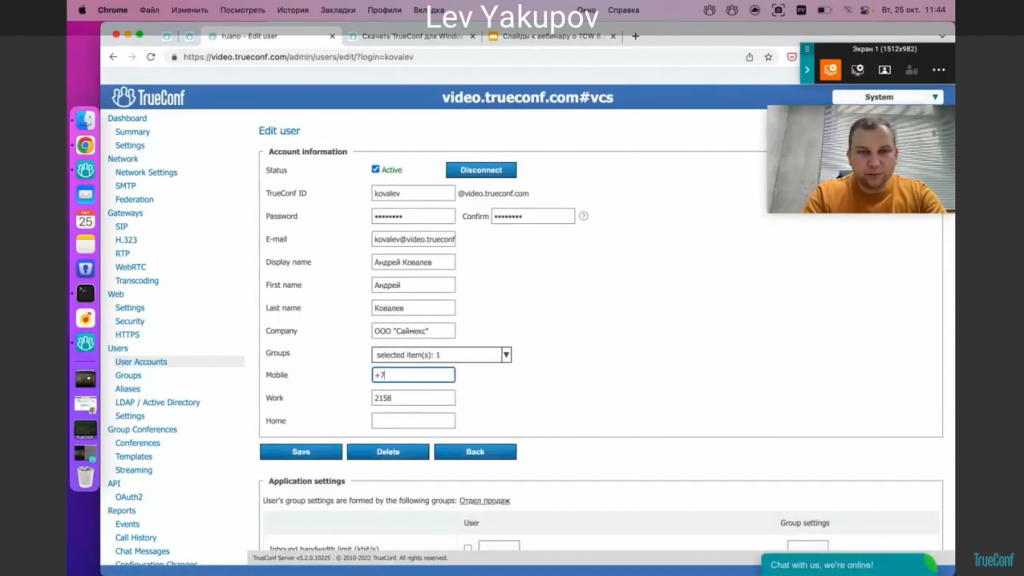Open the screenshot icon in the menu bar

(x=778, y=10)
